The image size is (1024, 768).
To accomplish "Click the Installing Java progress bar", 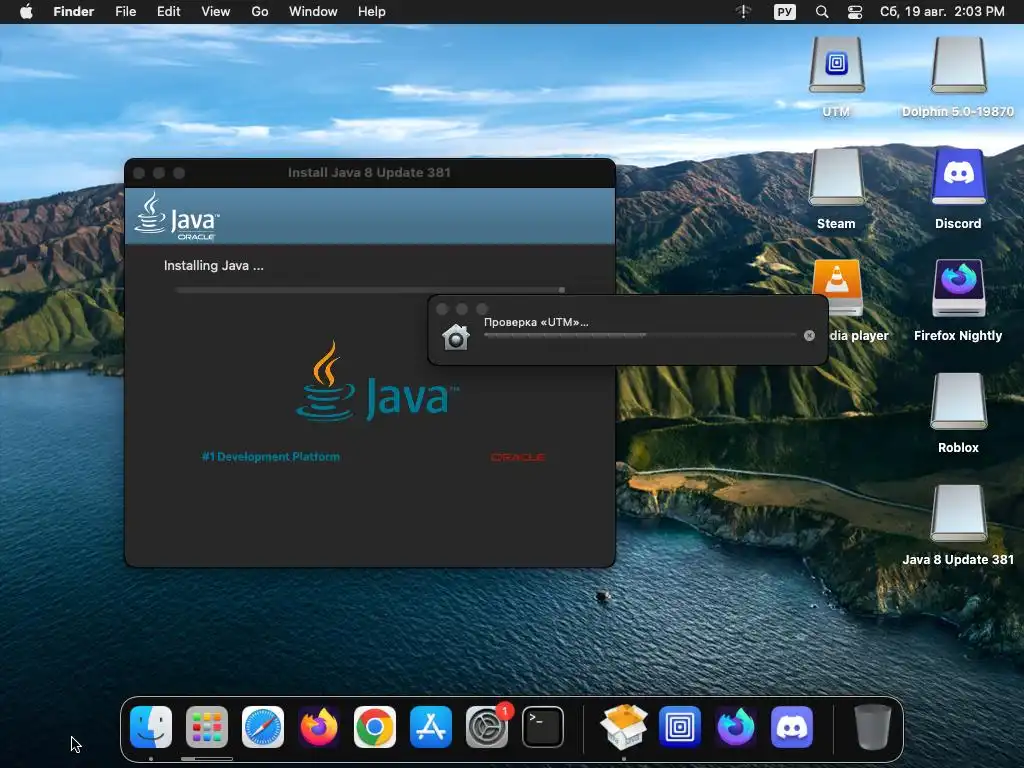I will 370,290.
